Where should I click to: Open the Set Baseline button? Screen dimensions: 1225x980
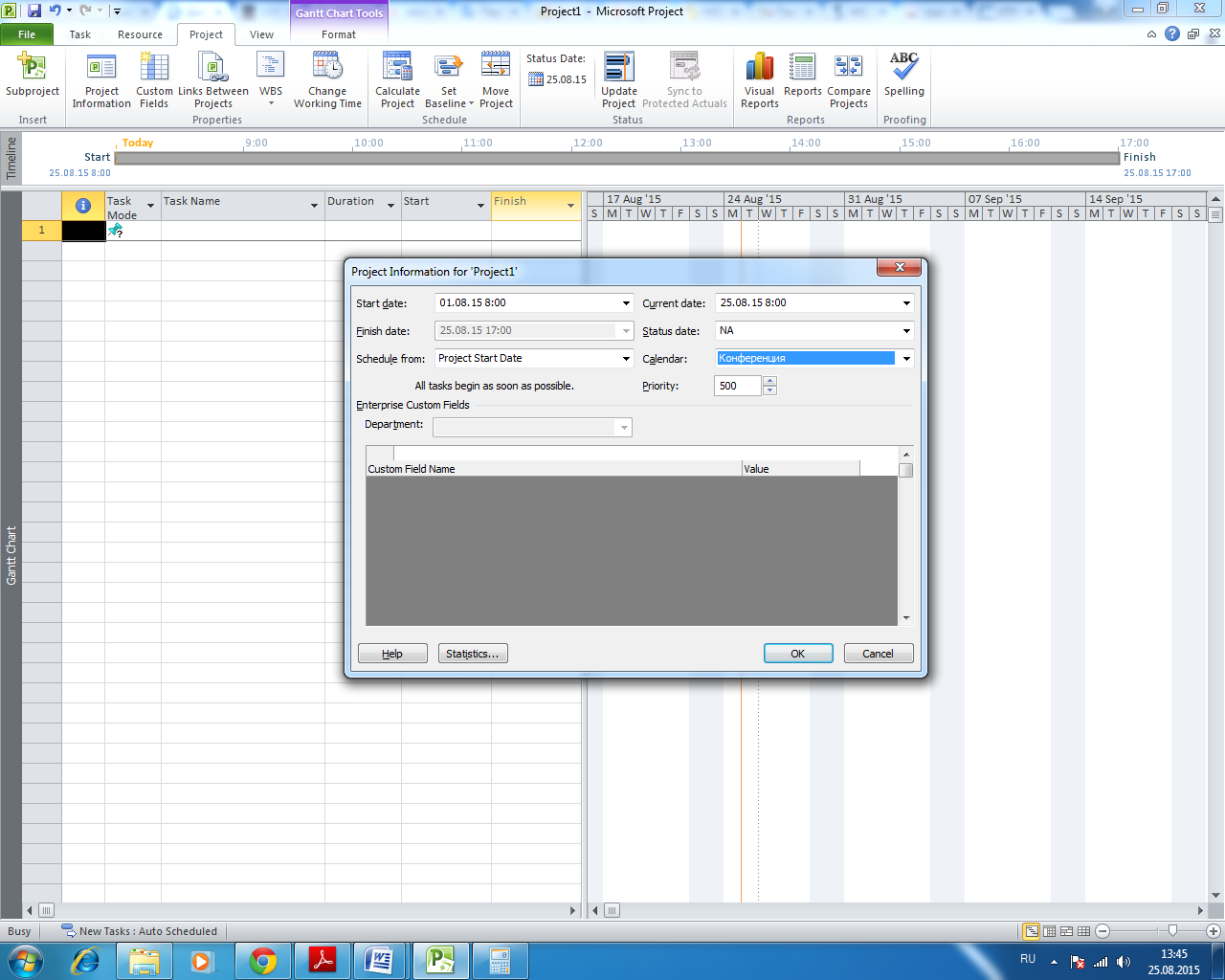(x=449, y=80)
